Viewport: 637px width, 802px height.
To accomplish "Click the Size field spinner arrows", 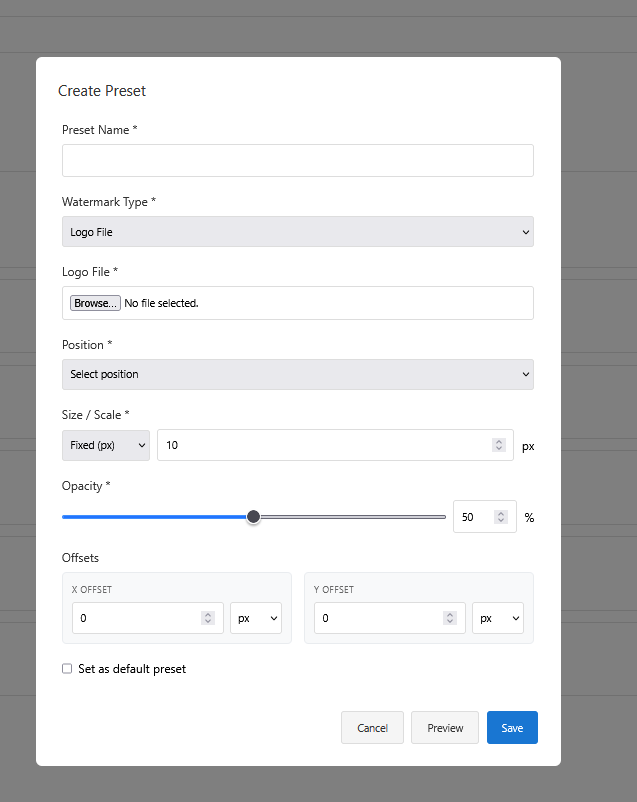I will click(x=499, y=445).
